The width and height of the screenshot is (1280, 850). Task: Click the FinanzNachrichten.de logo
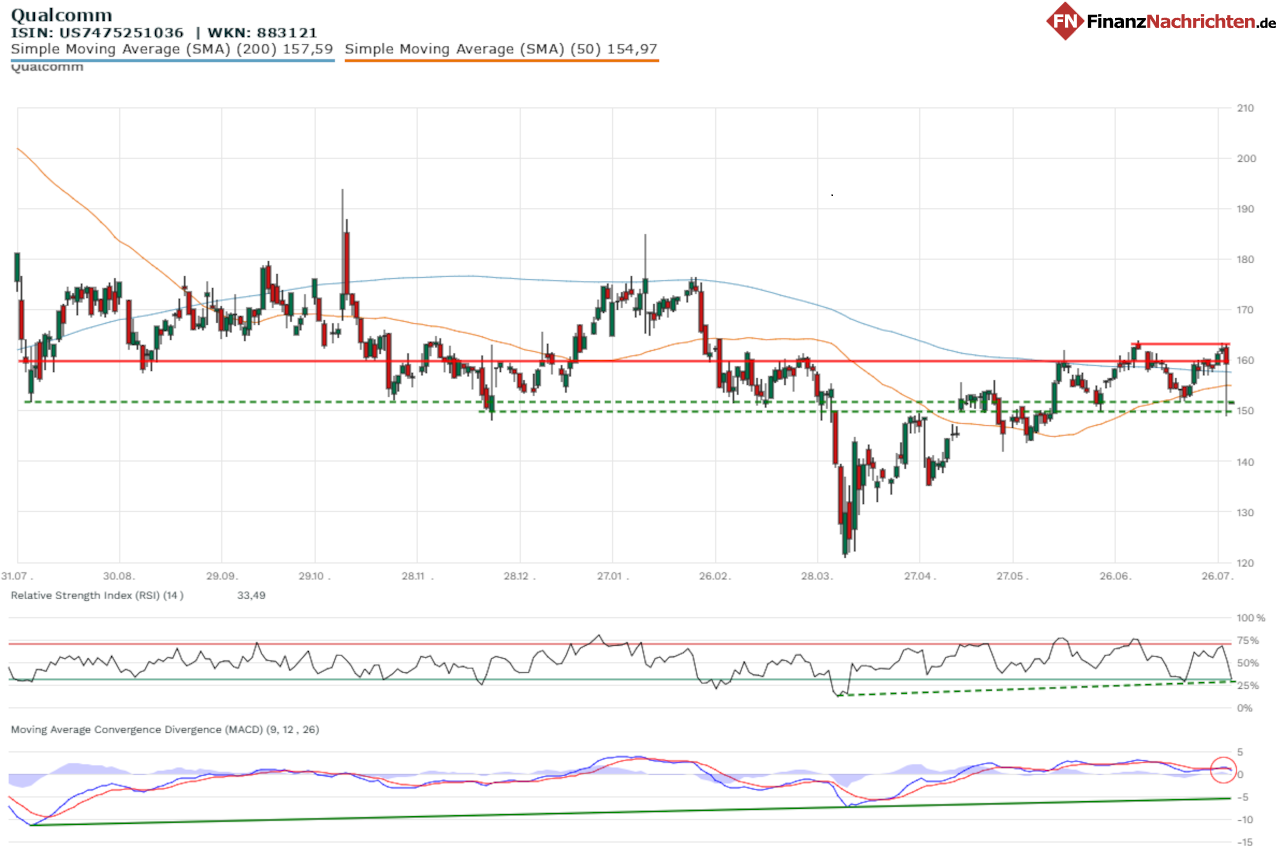point(1161,21)
